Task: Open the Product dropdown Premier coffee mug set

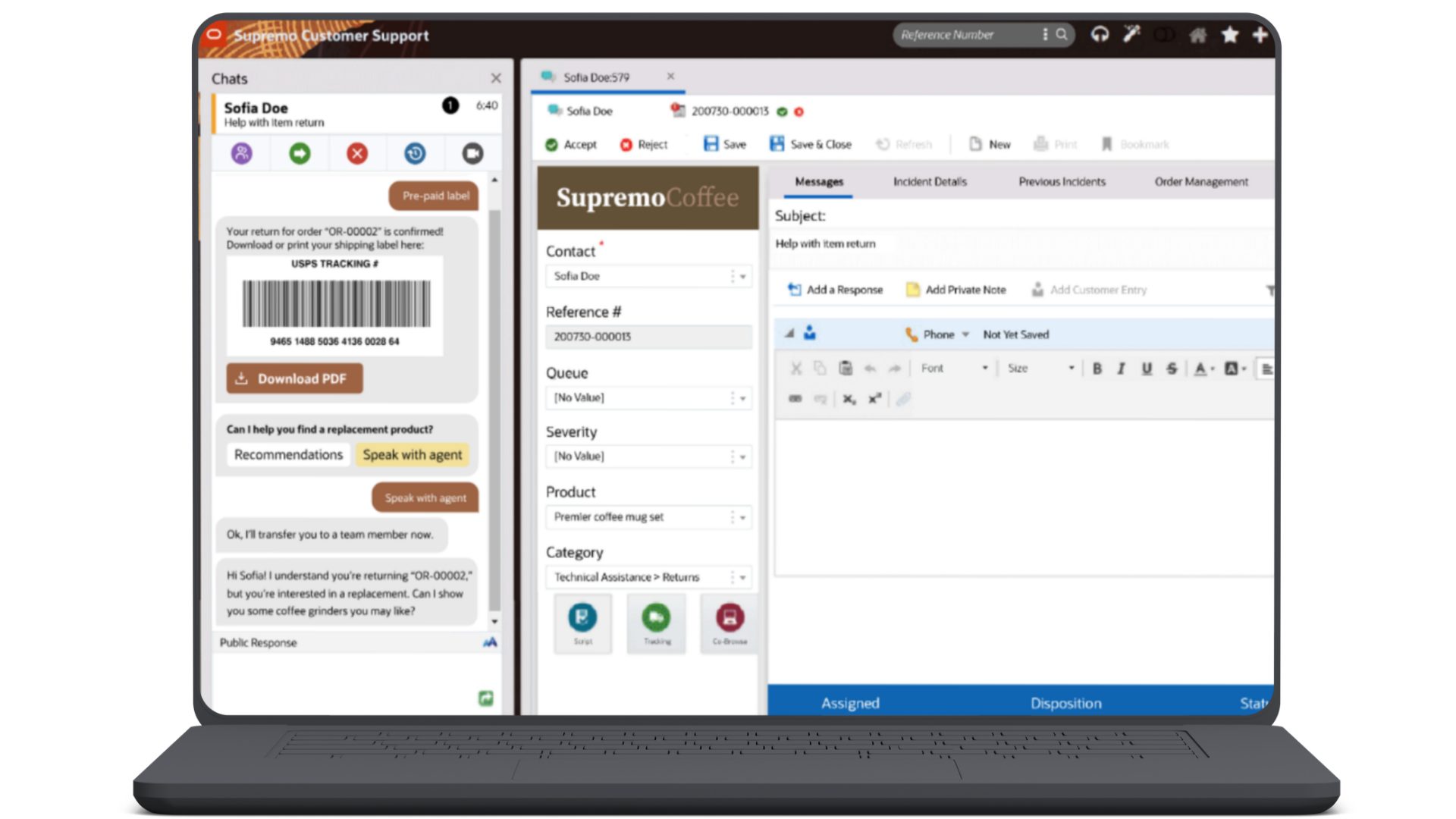Action: point(648,517)
